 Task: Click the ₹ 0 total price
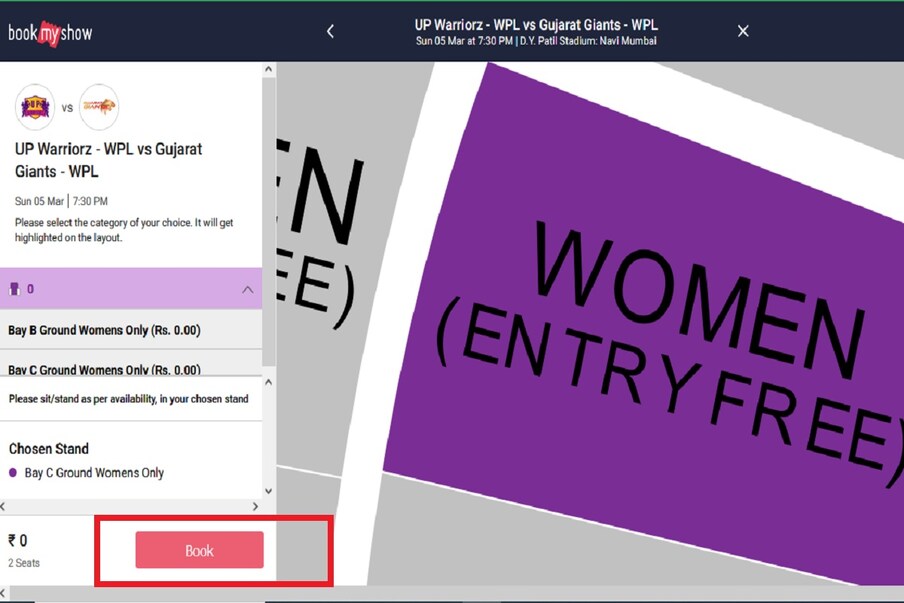[18, 541]
